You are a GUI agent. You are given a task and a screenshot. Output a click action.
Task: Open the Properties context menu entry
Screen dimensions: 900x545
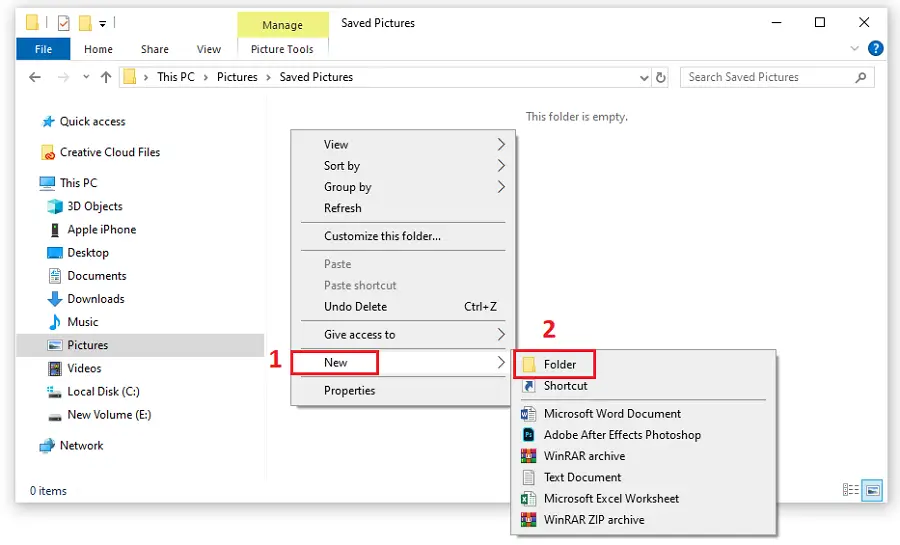[349, 390]
